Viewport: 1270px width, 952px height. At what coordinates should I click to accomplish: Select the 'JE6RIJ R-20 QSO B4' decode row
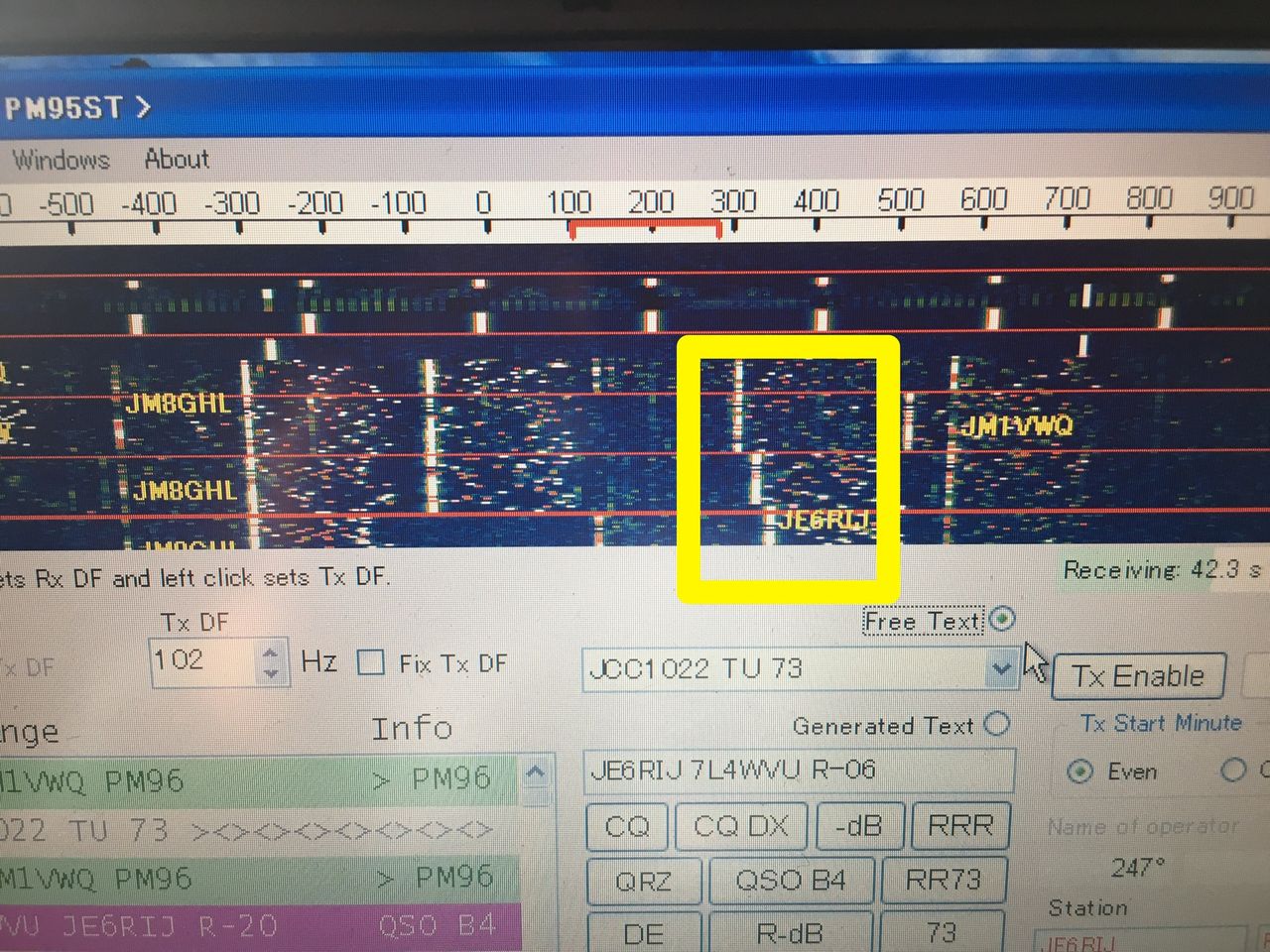click(x=260, y=926)
